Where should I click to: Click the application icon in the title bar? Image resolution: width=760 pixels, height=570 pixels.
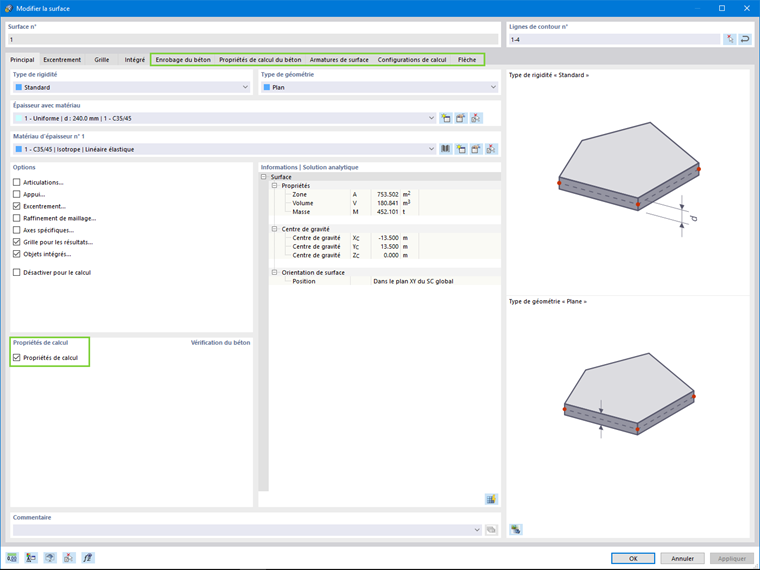pyautogui.click(x=8, y=8)
